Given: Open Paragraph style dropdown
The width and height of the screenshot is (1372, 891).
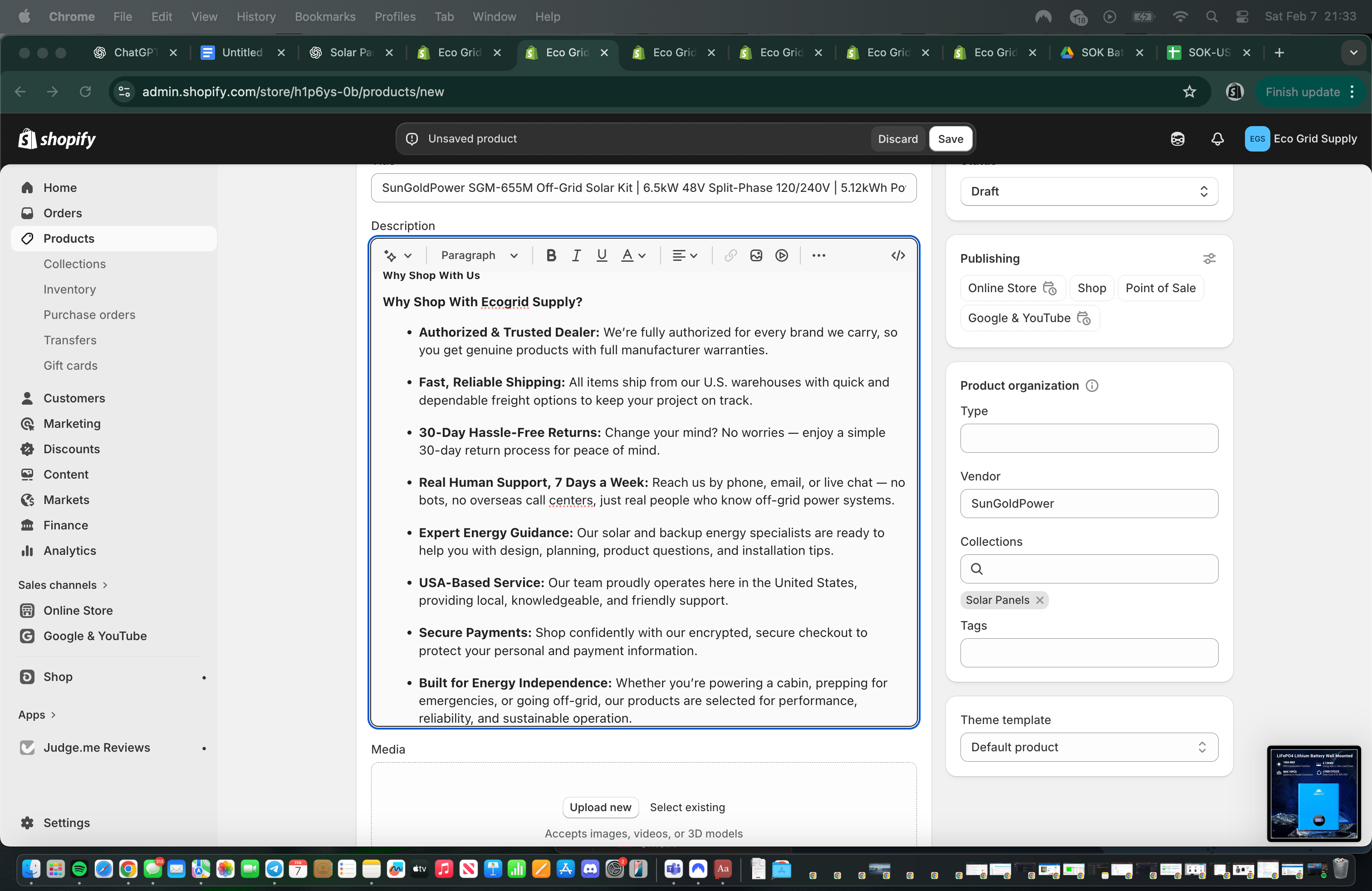Looking at the screenshot, I should coord(479,255).
